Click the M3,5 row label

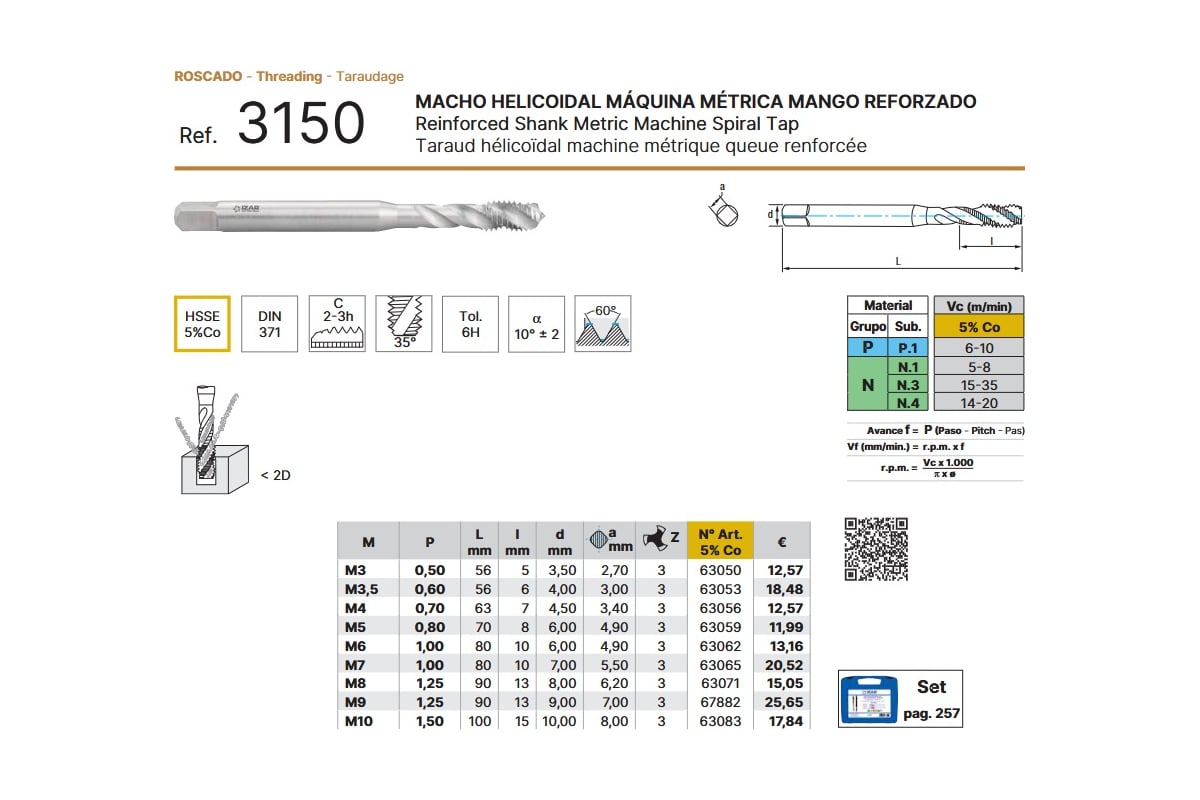coord(362,589)
